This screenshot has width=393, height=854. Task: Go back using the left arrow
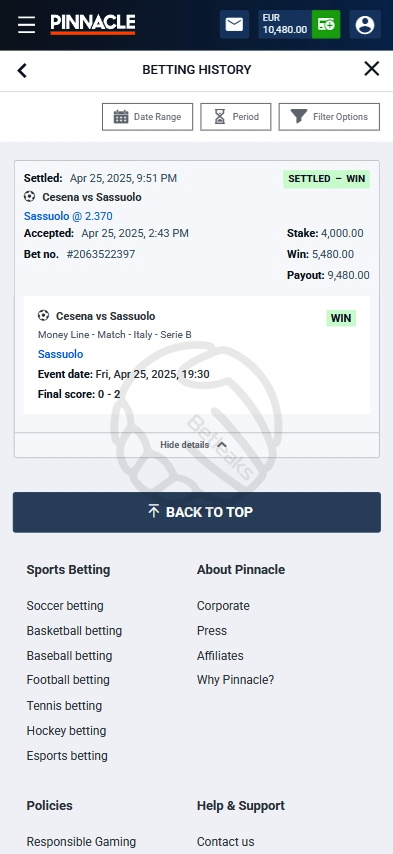pos(22,70)
